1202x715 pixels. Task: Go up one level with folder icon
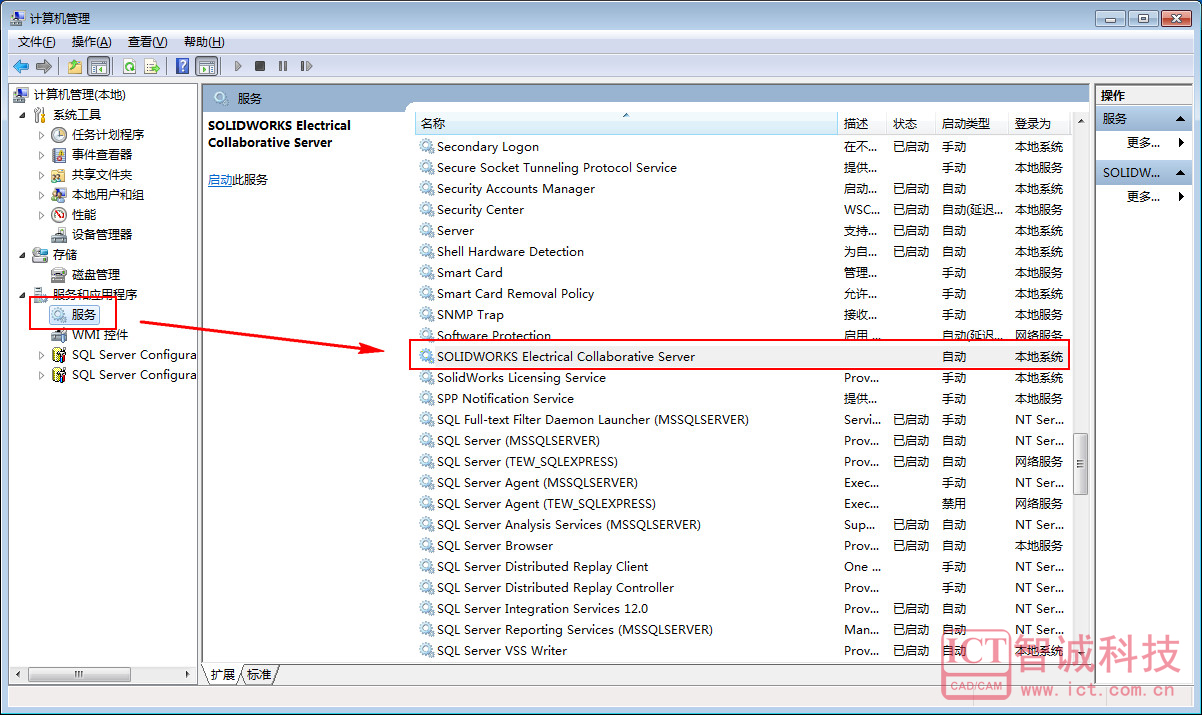pos(74,66)
